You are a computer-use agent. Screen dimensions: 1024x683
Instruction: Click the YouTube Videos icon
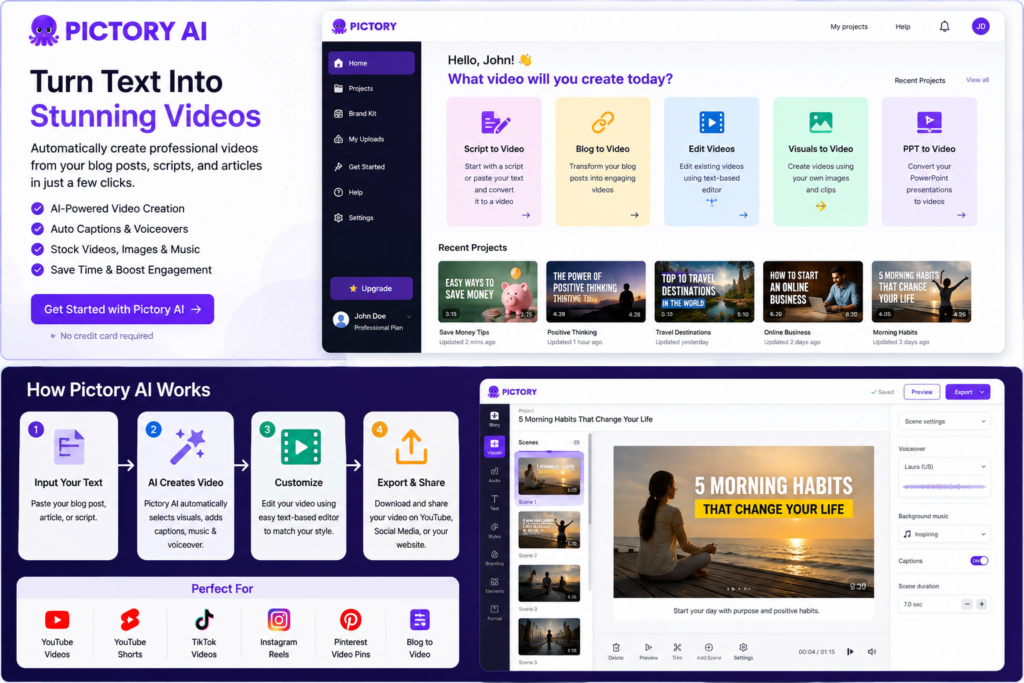click(57, 620)
